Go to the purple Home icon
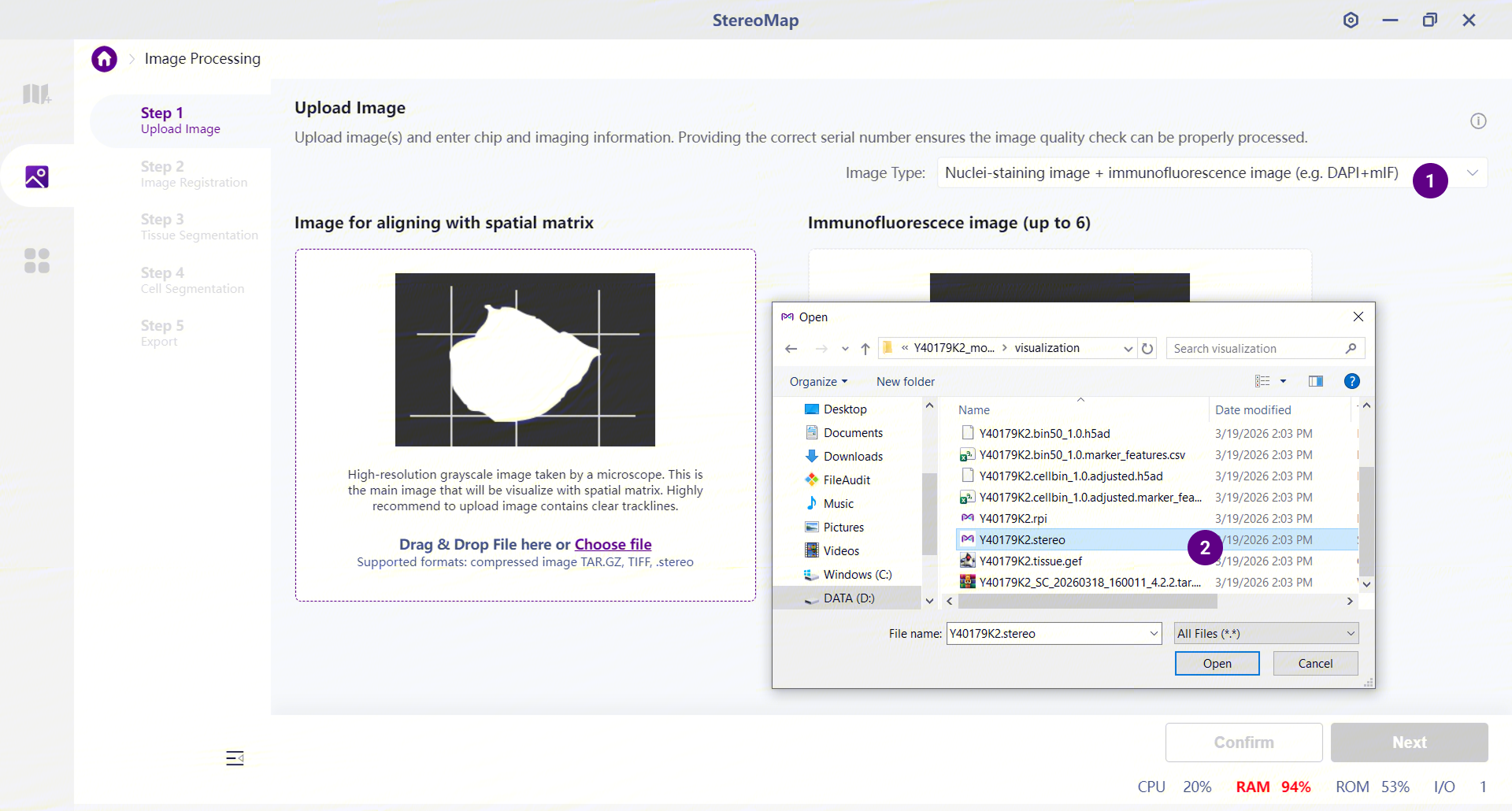The width and height of the screenshot is (1512, 811). tap(104, 59)
